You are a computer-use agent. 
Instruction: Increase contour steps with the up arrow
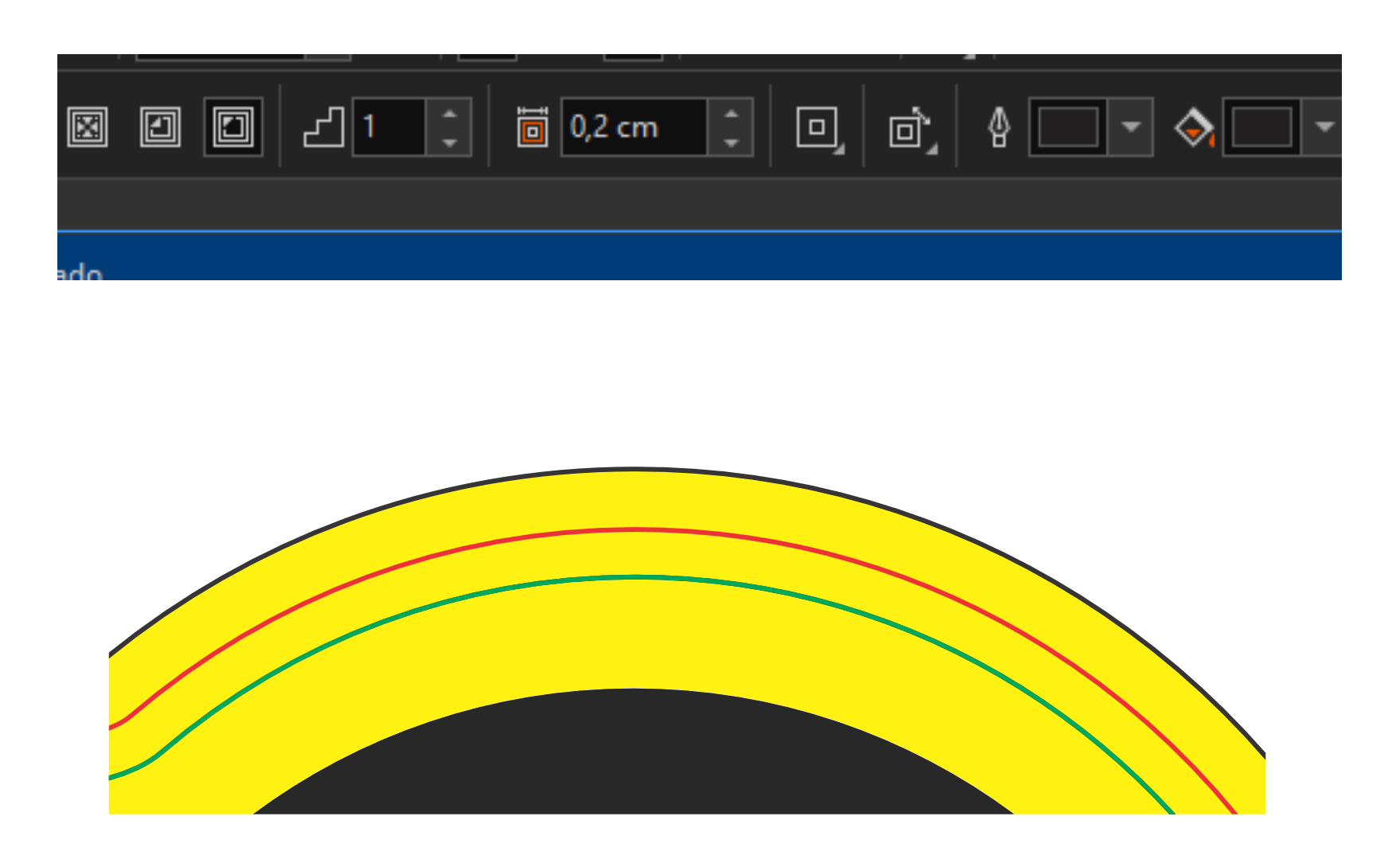click(x=450, y=115)
